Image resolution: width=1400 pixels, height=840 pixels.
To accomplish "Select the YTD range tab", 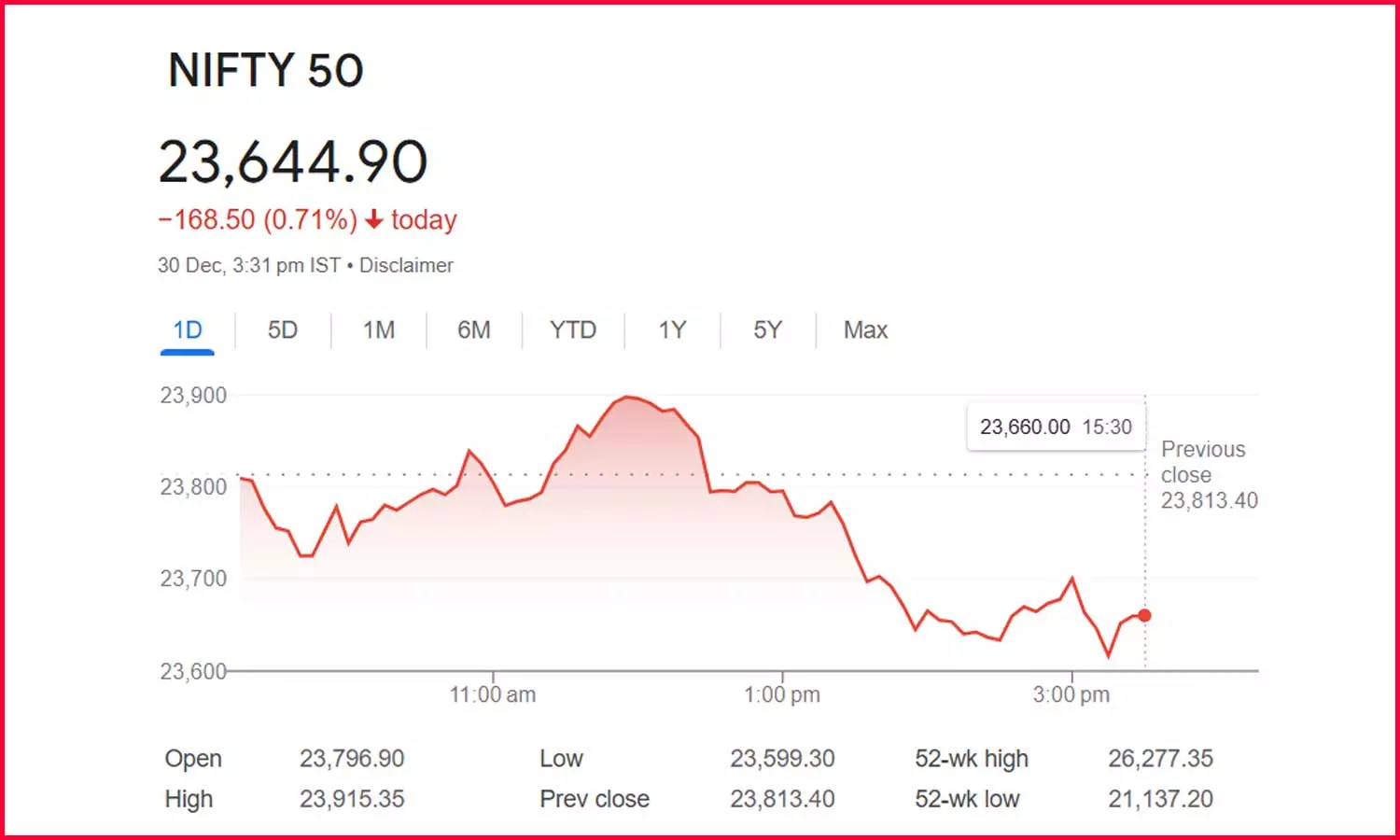I will tap(573, 330).
